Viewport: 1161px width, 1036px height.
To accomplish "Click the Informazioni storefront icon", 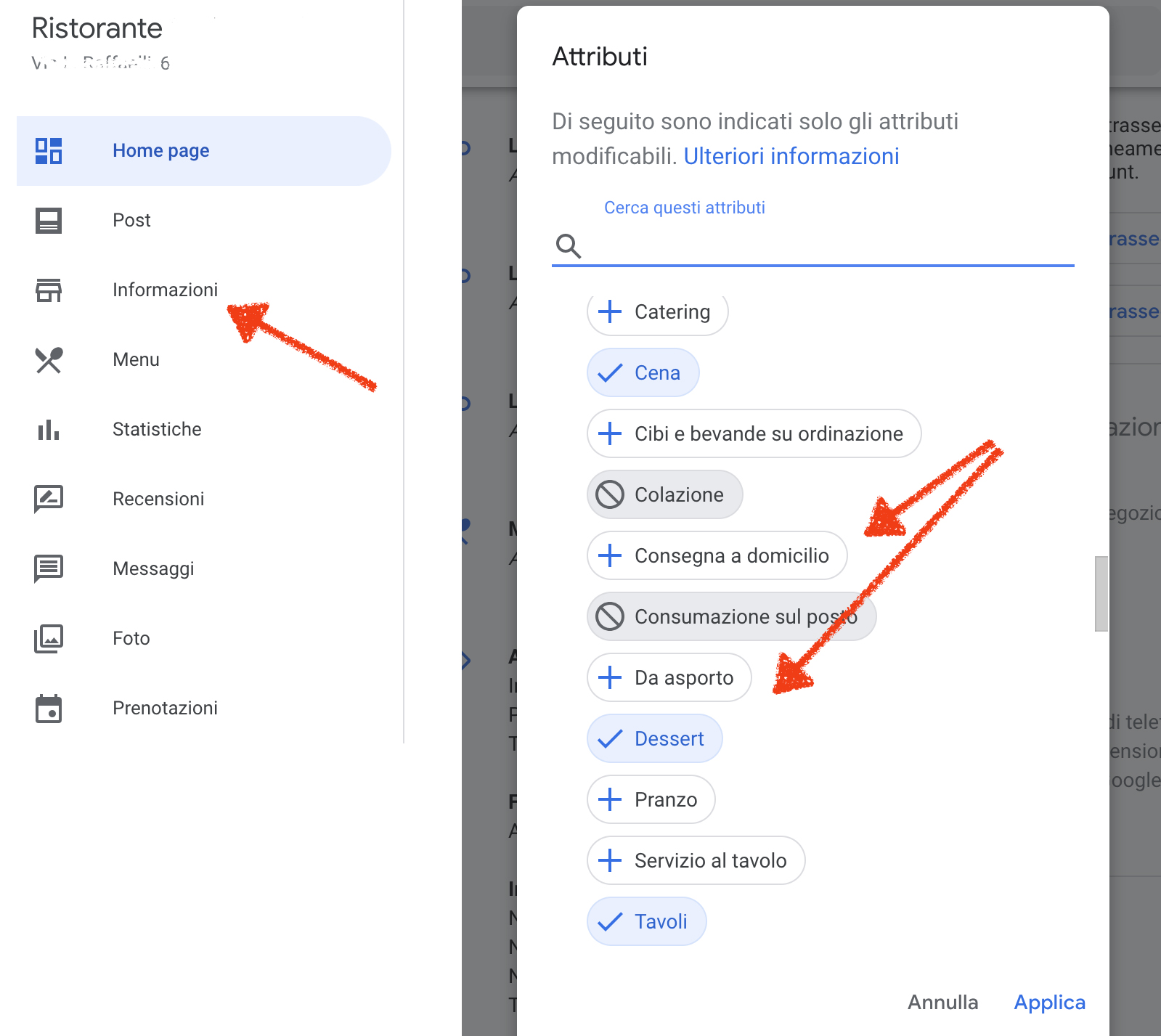I will [x=49, y=290].
